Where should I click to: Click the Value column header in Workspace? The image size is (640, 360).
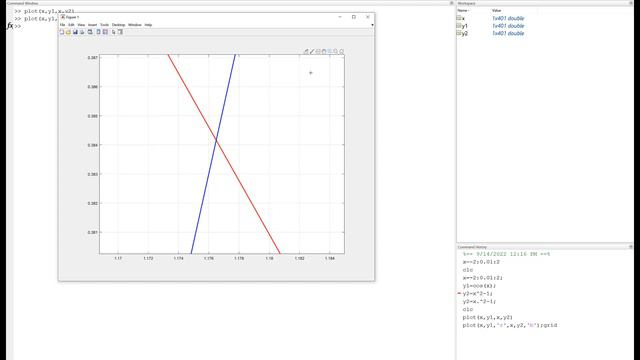496,10
